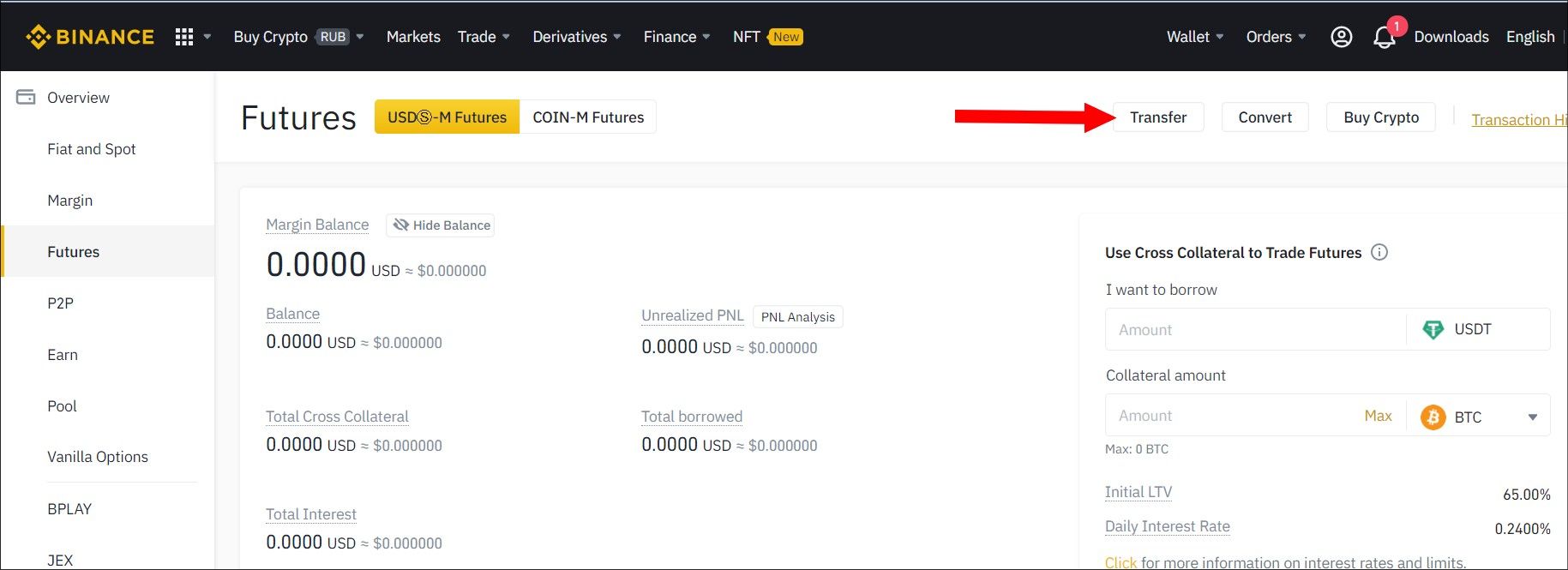Click the USDT coin icon
The width and height of the screenshot is (1568, 570).
(x=1433, y=329)
